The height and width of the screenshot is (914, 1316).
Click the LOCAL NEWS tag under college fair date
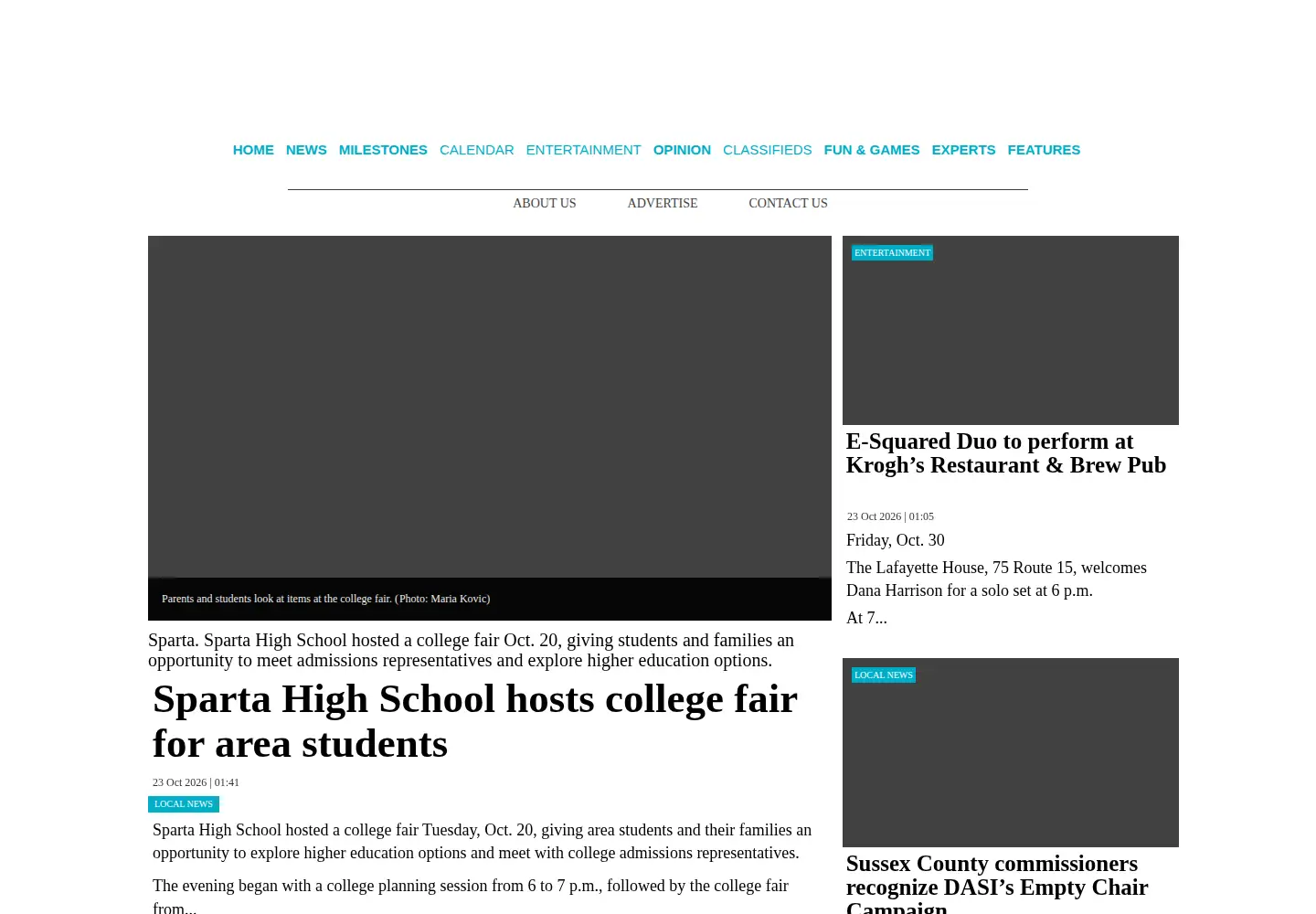click(184, 804)
